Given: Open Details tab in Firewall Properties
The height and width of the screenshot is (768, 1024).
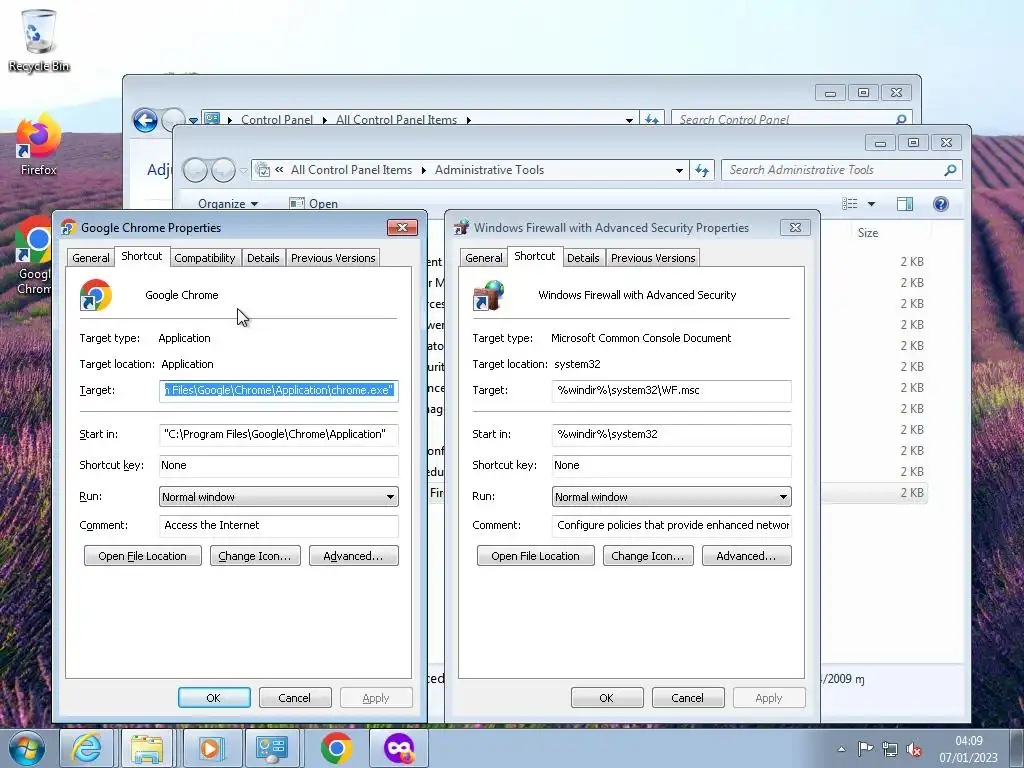Looking at the screenshot, I should [583, 258].
